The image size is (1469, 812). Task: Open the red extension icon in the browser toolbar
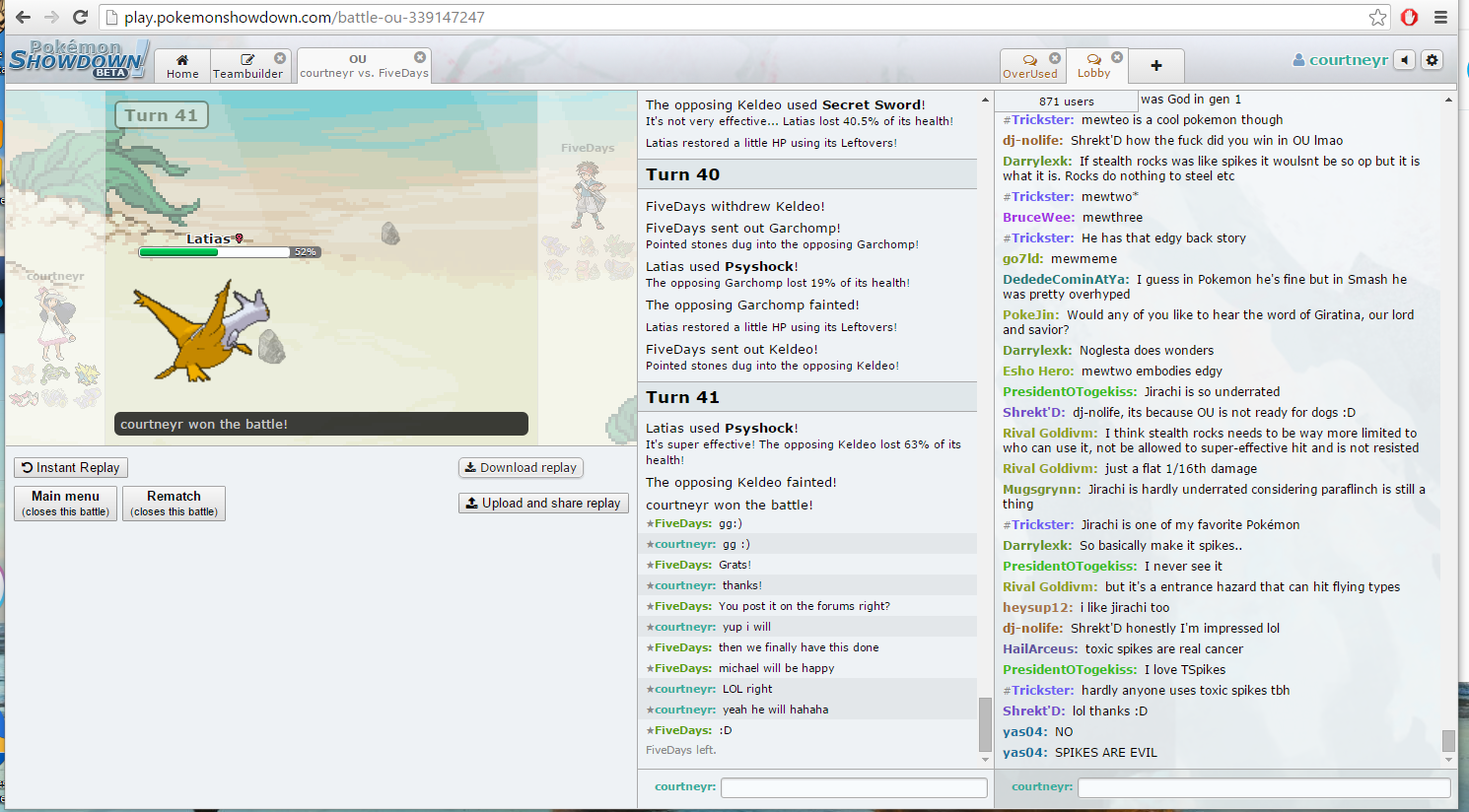click(x=1410, y=17)
